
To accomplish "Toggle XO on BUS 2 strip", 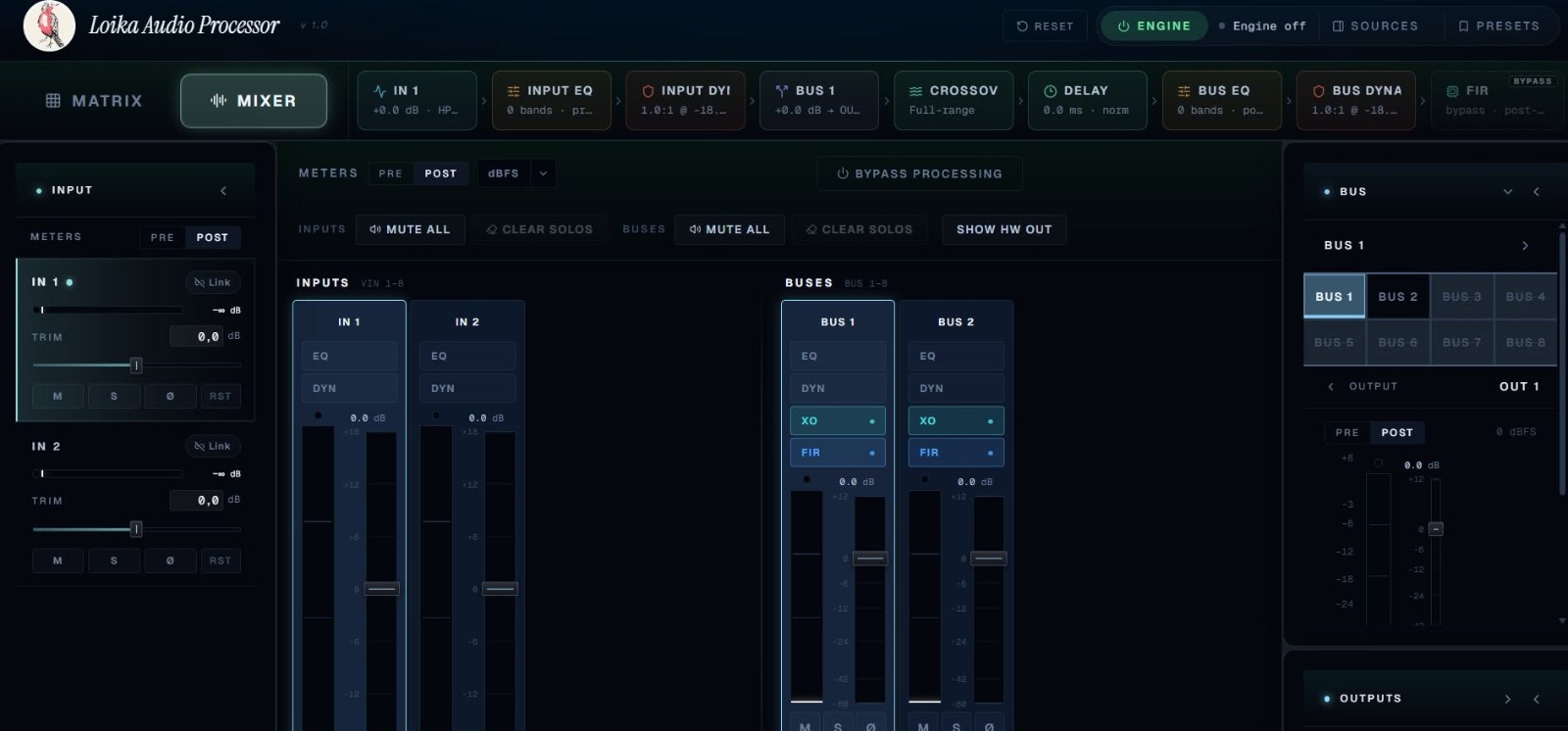I will point(956,420).
